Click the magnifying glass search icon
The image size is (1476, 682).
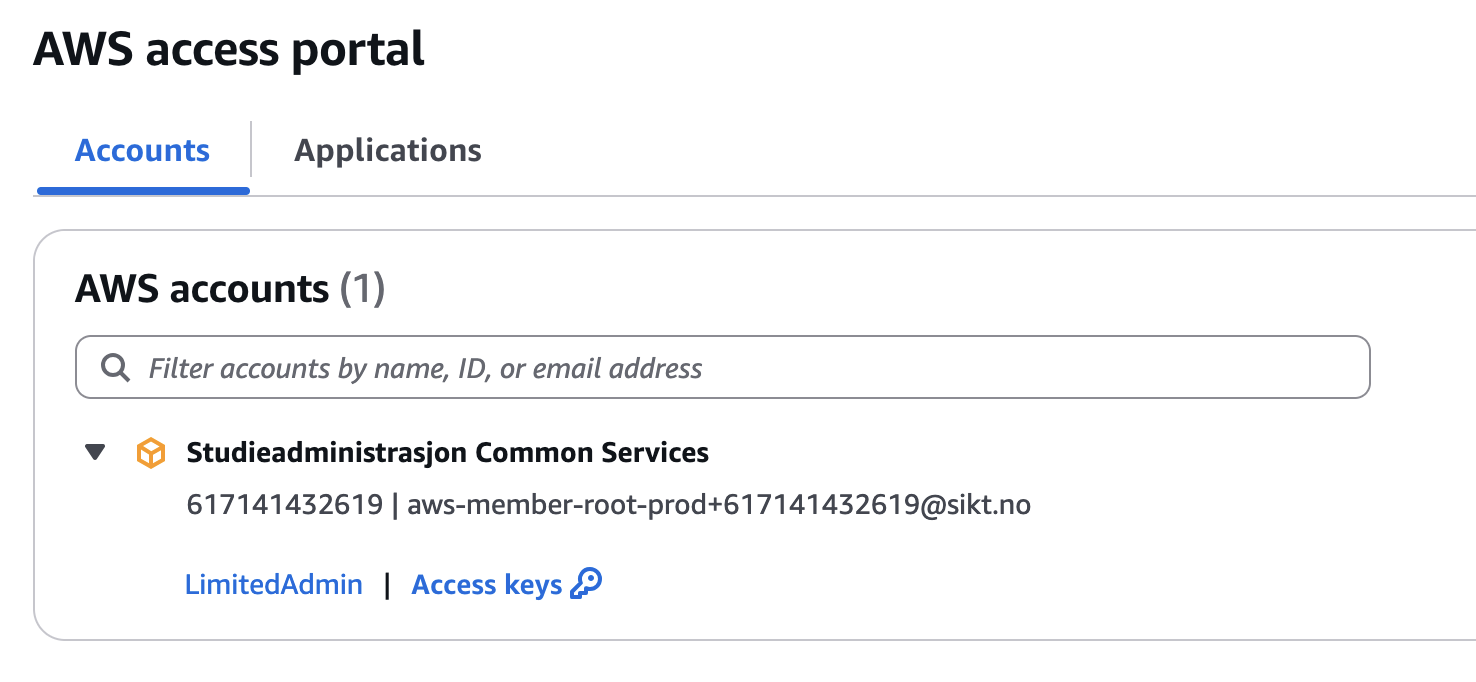116,368
